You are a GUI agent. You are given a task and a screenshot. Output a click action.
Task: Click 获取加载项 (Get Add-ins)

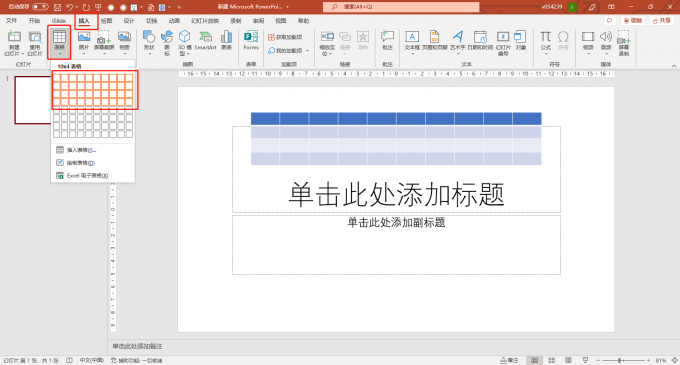coord(285,37)
